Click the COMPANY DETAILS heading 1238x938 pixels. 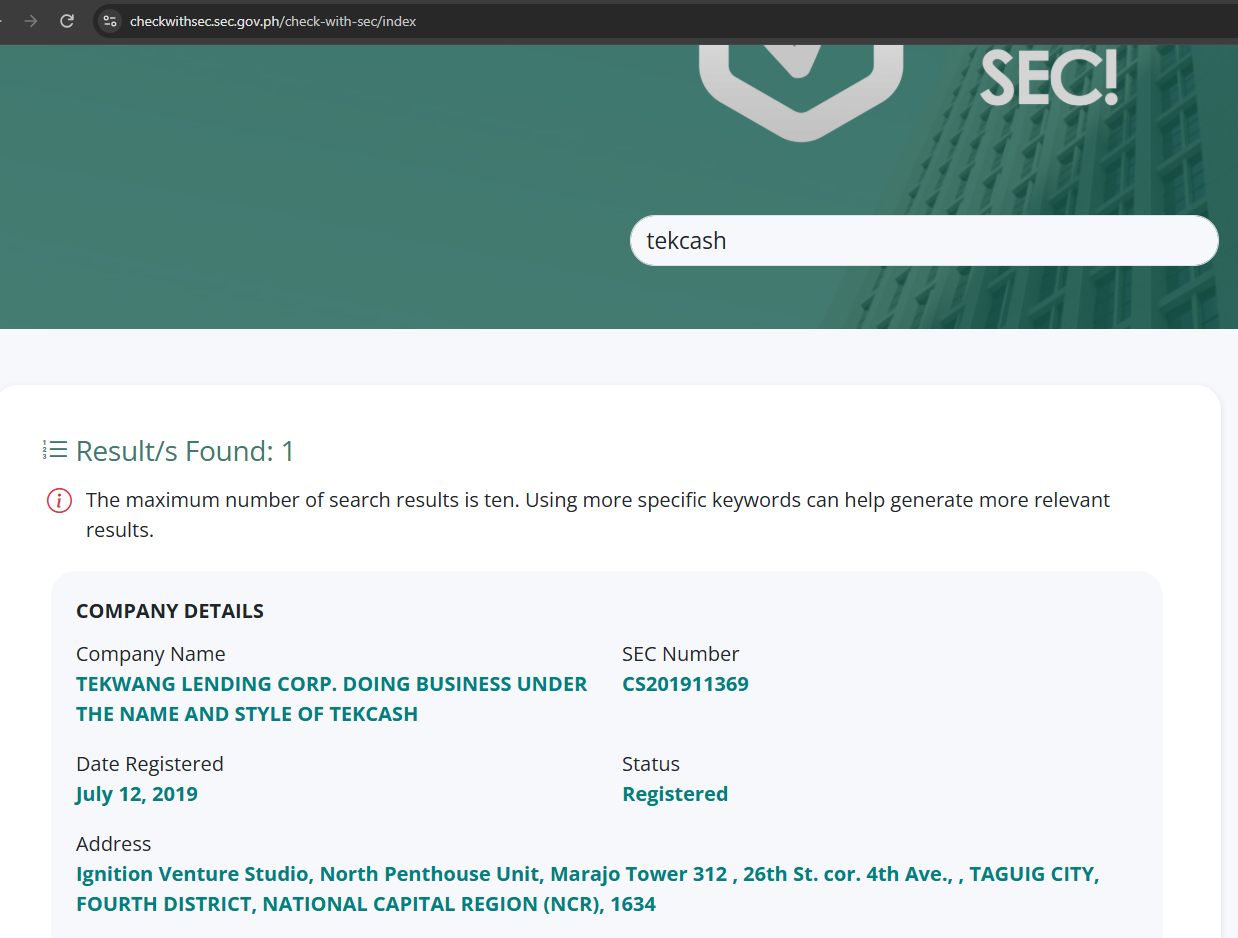point(170,611)
